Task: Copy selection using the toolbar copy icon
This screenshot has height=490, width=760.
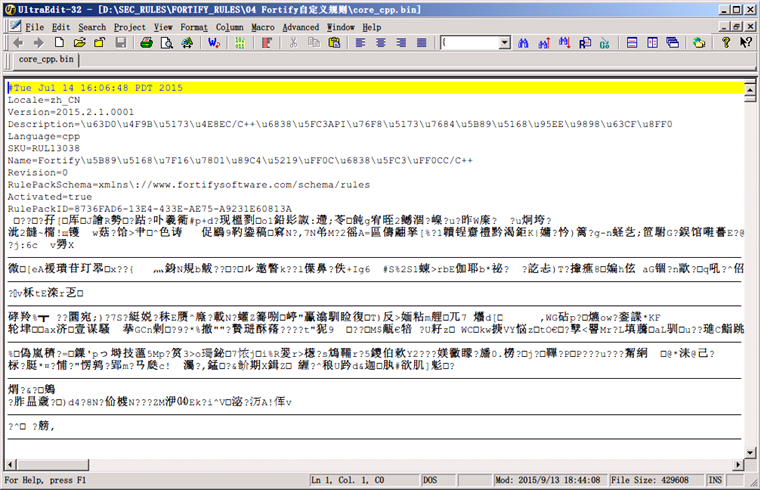Action: point(314,43)
